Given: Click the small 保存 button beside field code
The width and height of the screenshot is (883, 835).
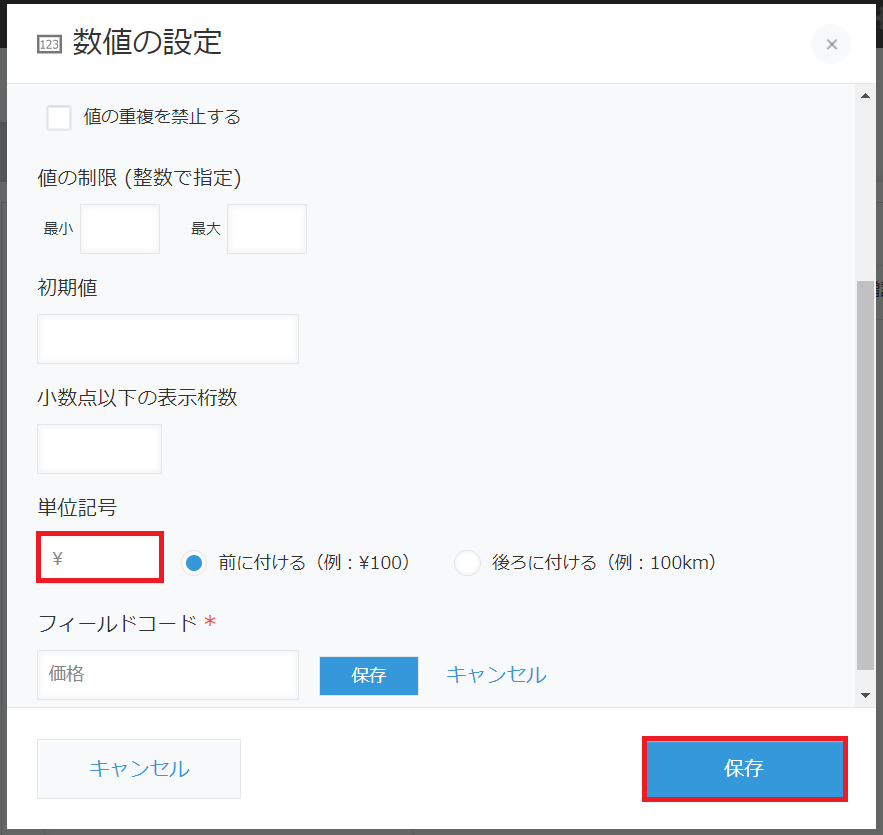Looking at the screenshot, I should click(369, 675).
